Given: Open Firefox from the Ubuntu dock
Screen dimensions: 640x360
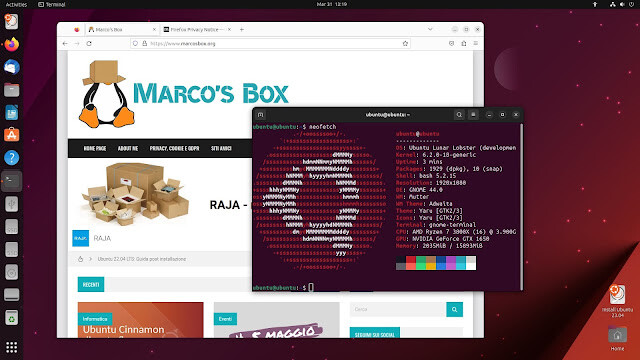Looking at the screenshot, I should [x=11, y=44].
